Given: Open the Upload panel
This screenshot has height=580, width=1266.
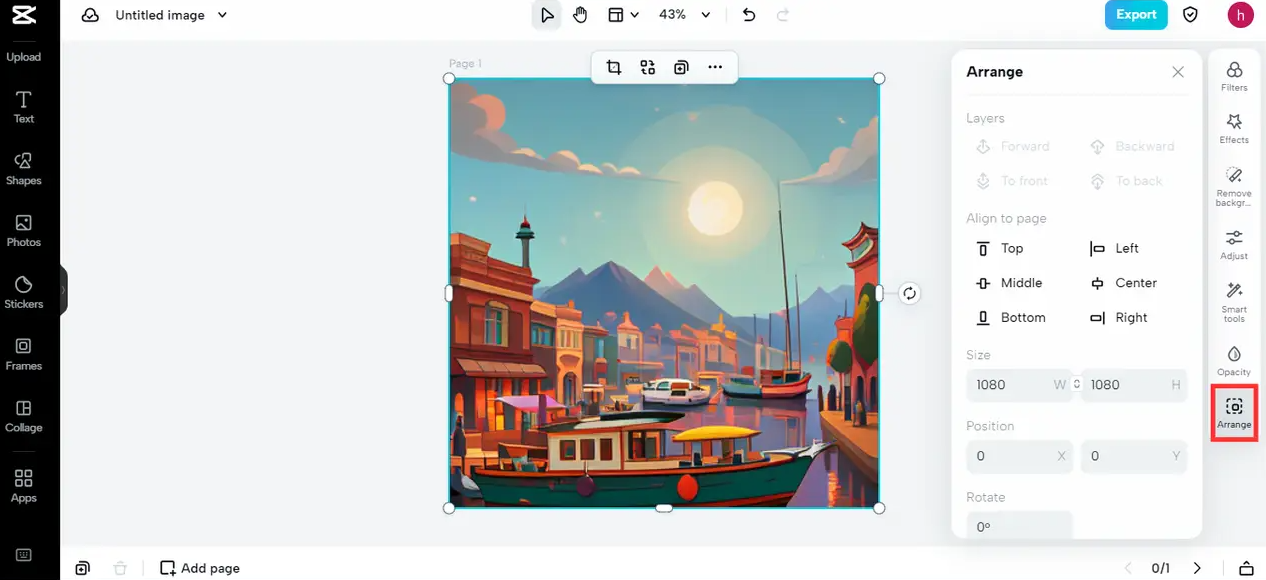Looking at the screenshot, I should [x=24, y=57].
